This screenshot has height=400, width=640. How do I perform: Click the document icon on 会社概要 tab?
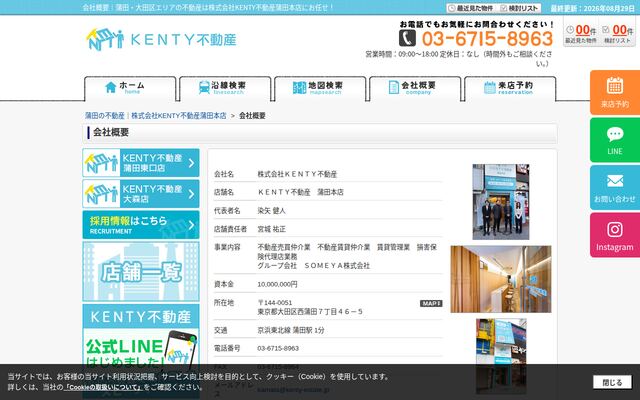[x=394, y=87]
